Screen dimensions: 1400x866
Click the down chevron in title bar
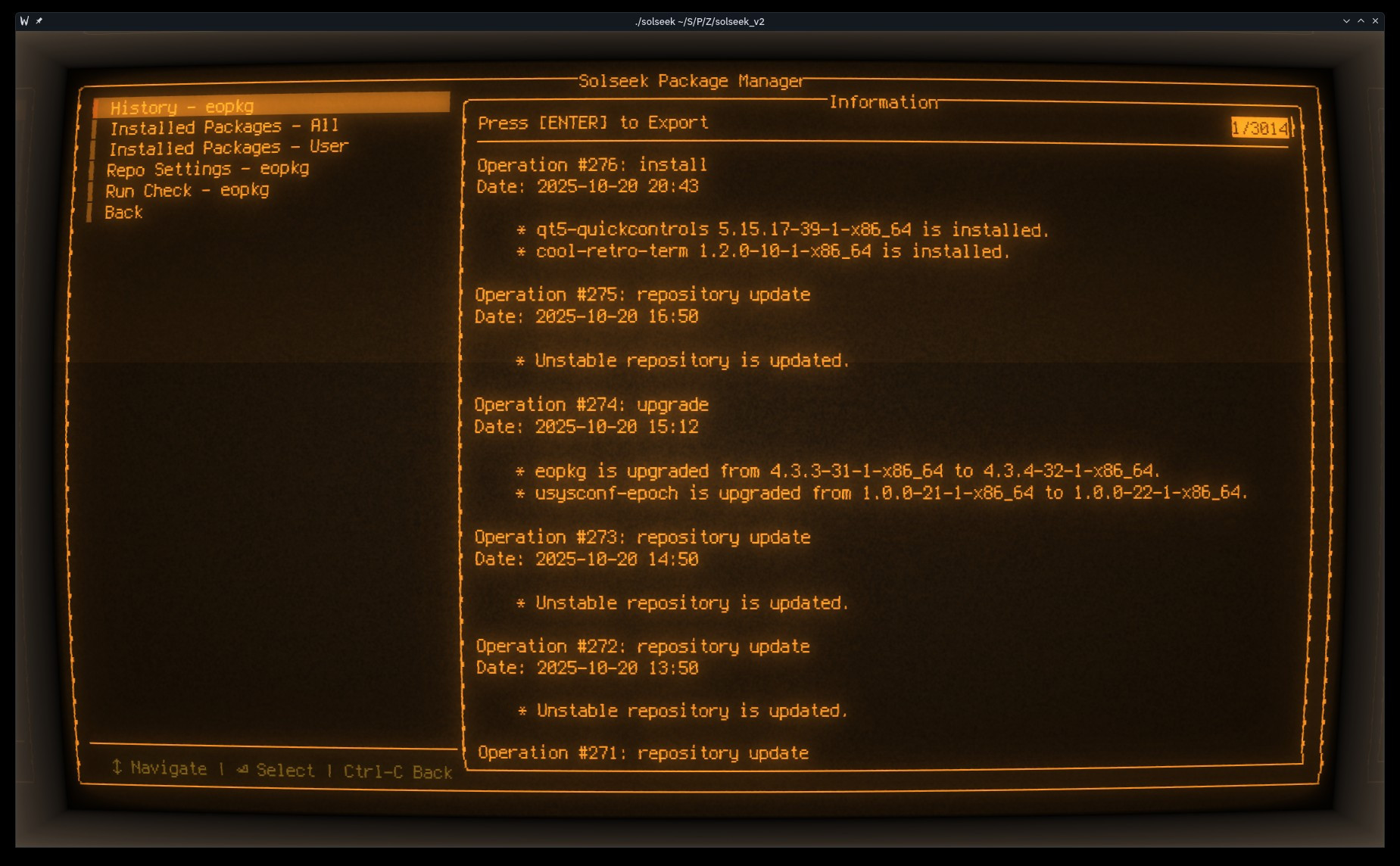point(1346,21)
